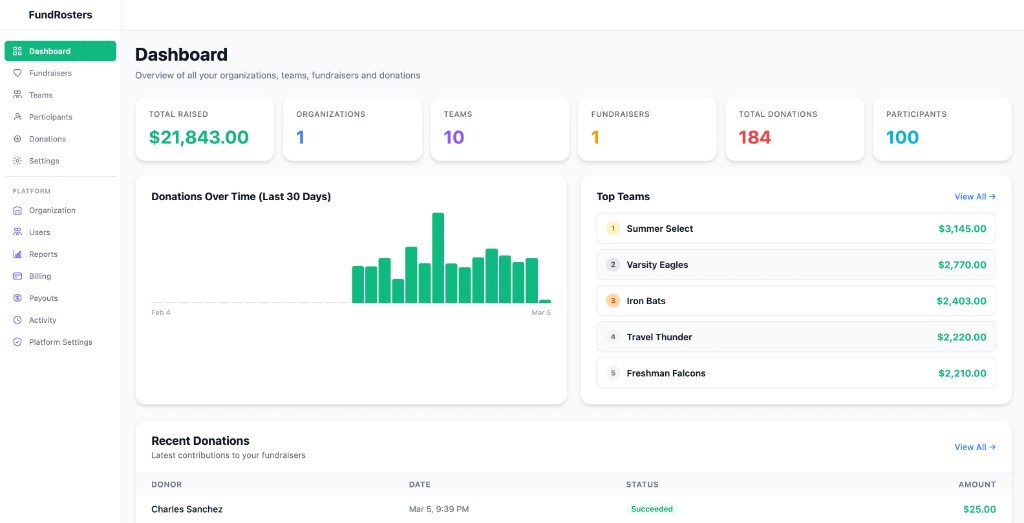Click the FundRosters logo text

(60, 15)
